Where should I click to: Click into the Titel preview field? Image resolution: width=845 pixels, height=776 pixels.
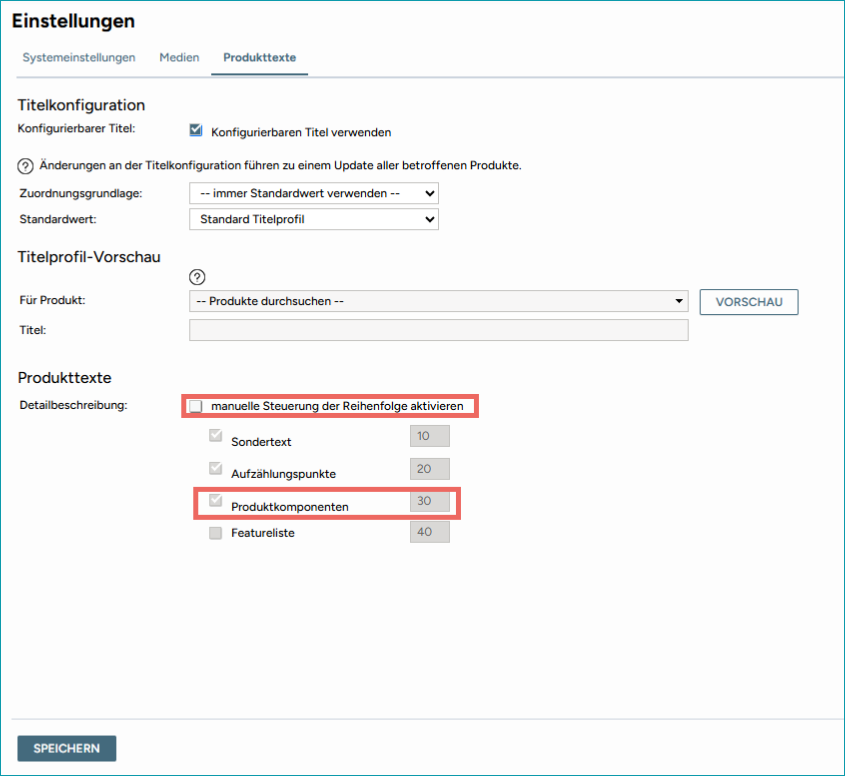[439, 330]
